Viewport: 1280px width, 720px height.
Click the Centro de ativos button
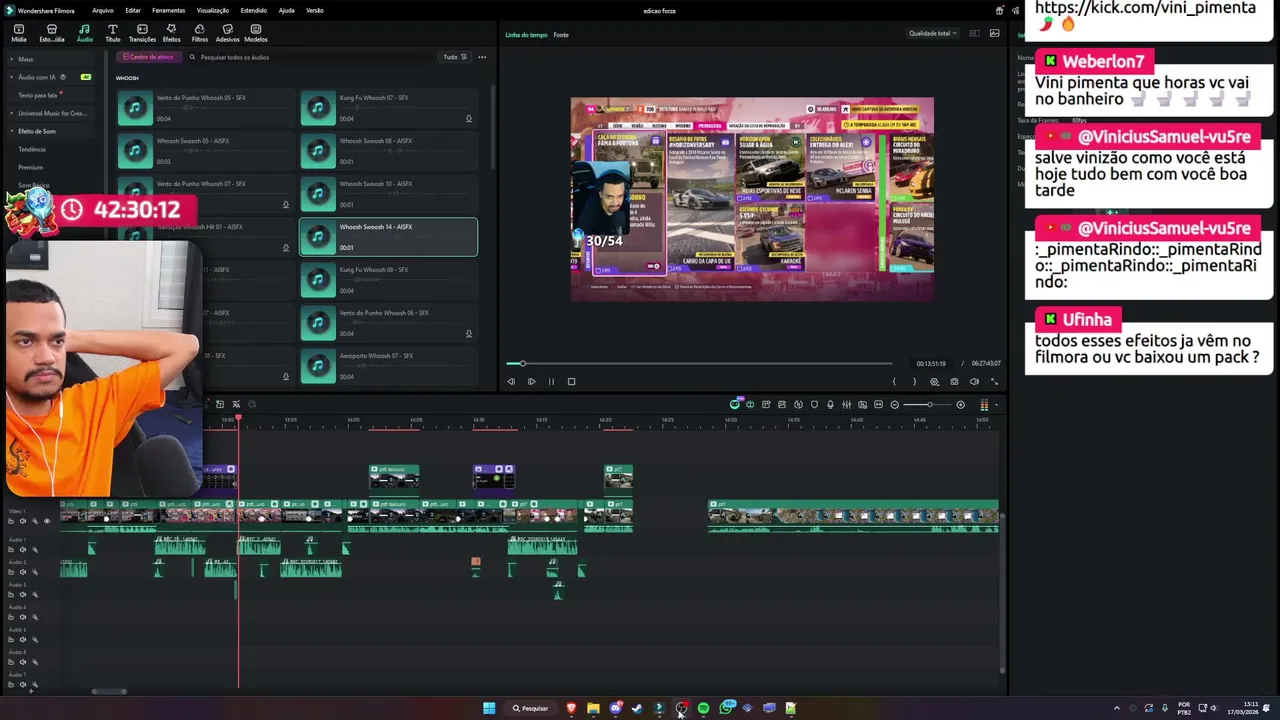149,57
